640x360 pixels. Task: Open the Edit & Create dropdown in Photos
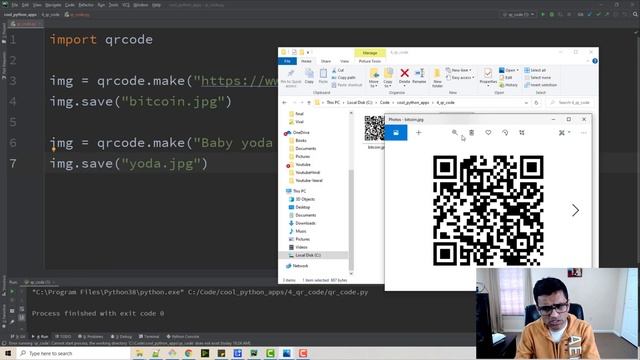564,133
